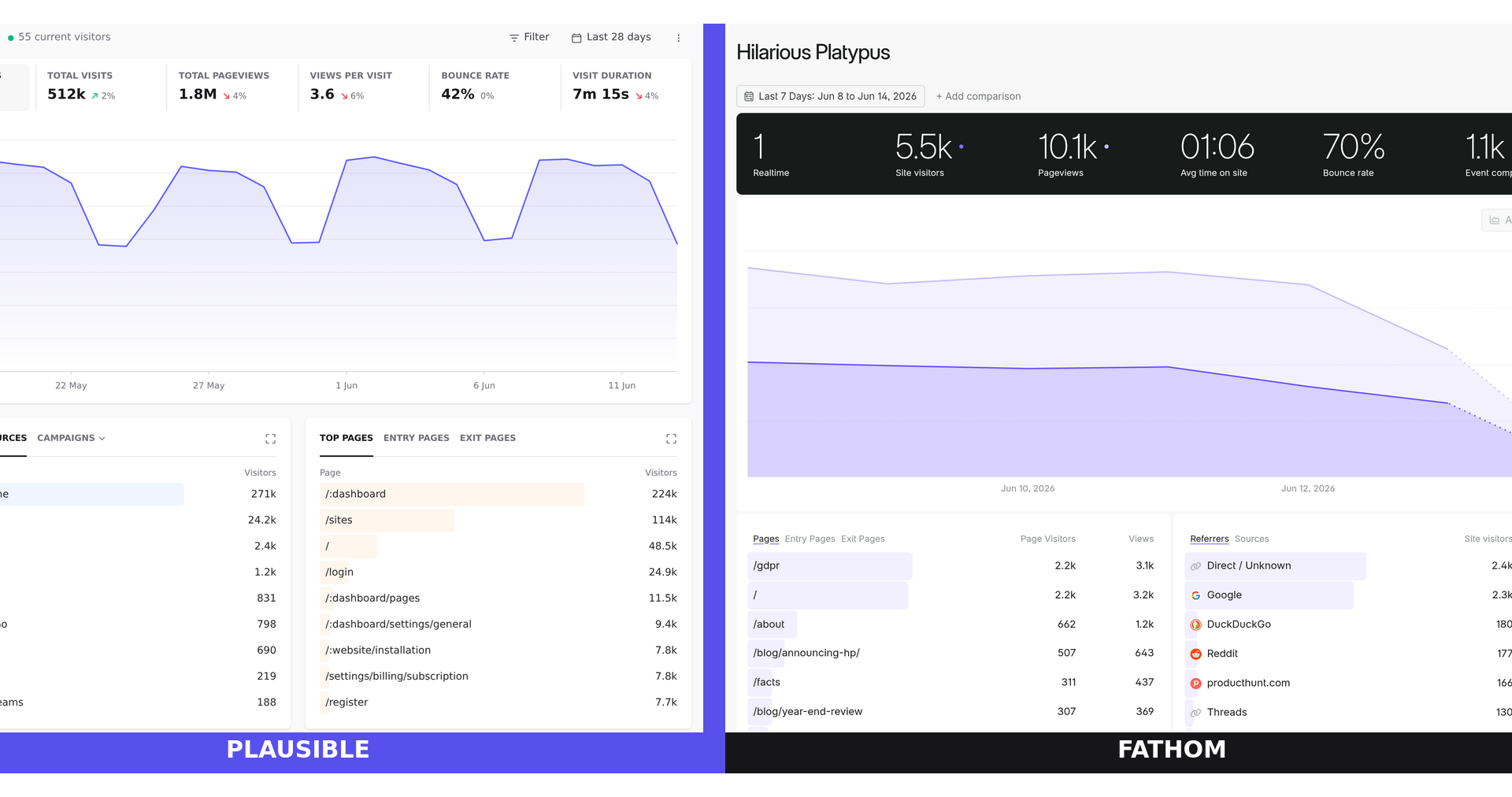Click the Views column header in Fathom

1140,539
